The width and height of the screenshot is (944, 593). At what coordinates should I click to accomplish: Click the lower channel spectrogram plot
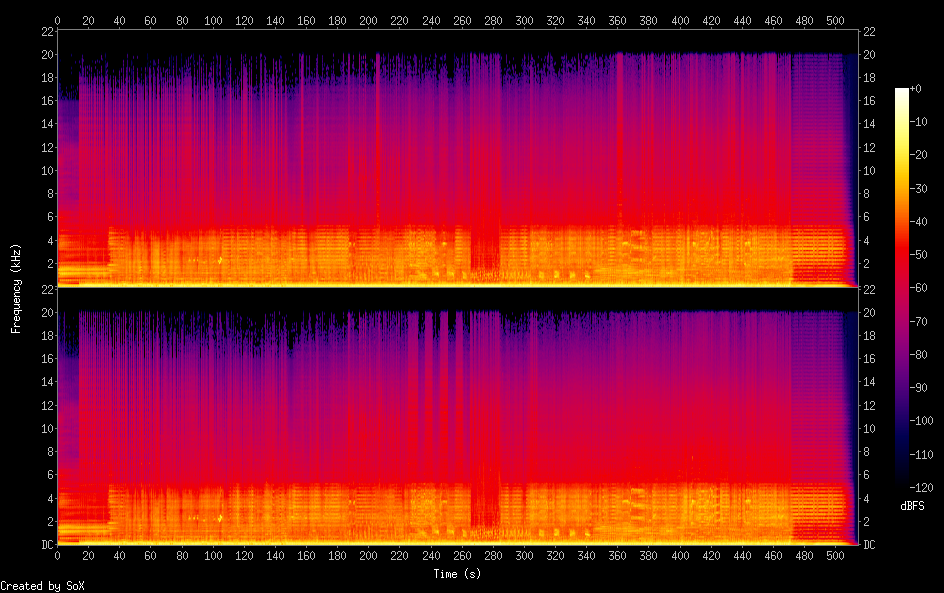(x=458, y=417)
